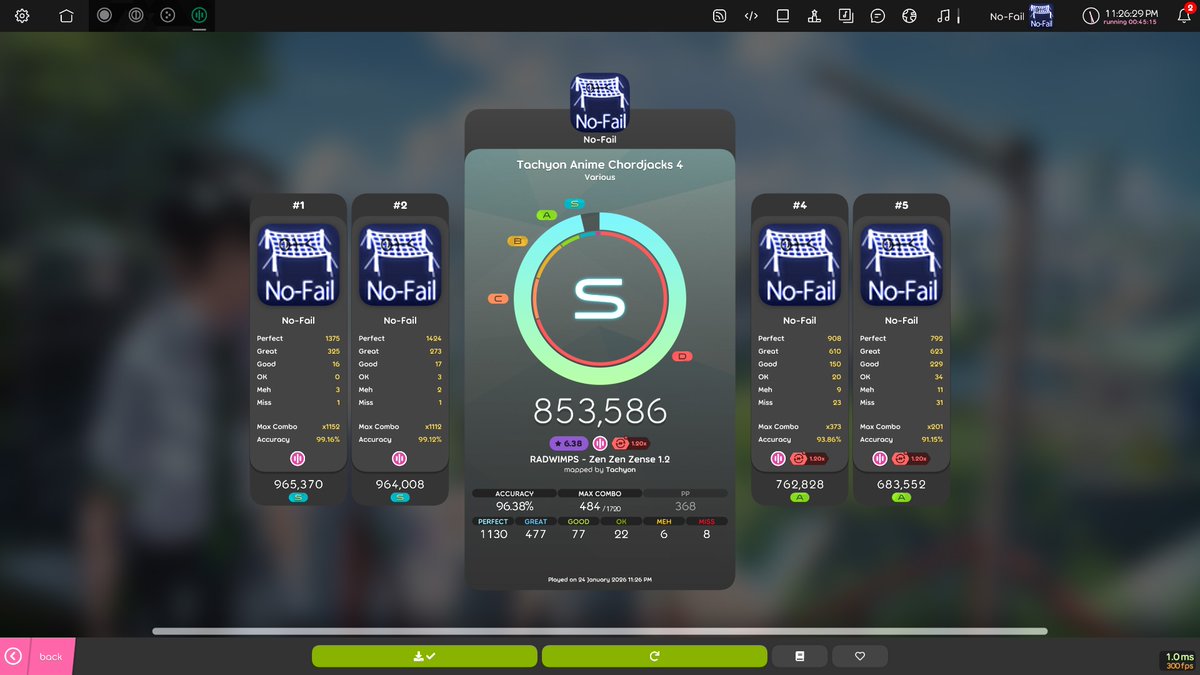
Task: Click the No-Fail avatar on score #2
Action: [x=400, y=264]
